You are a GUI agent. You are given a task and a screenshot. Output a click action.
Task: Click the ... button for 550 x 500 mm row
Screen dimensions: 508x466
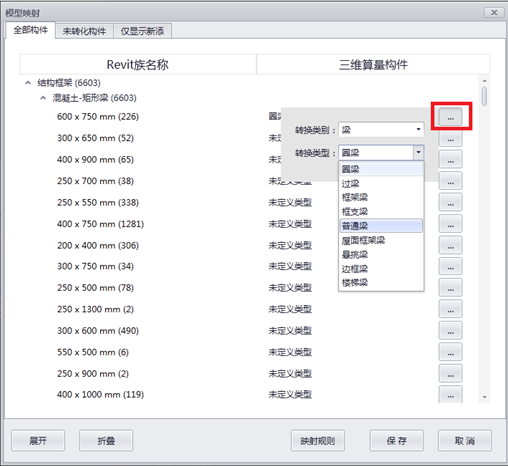point(450,352)
